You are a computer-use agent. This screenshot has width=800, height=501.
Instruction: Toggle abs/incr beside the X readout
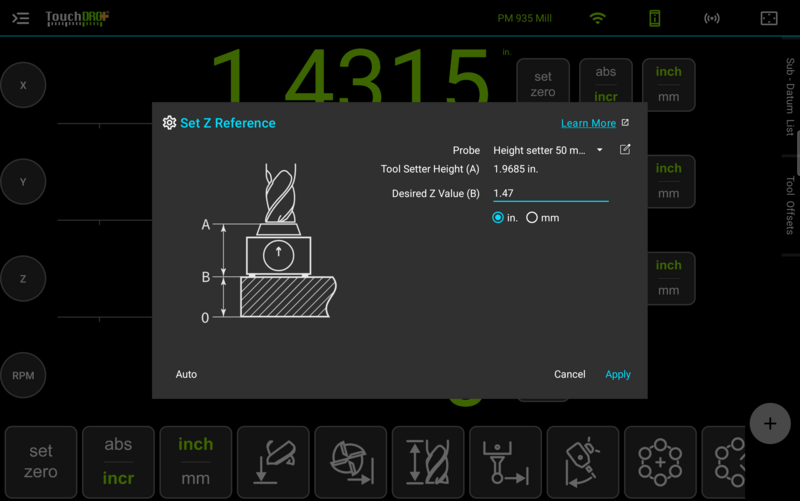click(606, 82)
